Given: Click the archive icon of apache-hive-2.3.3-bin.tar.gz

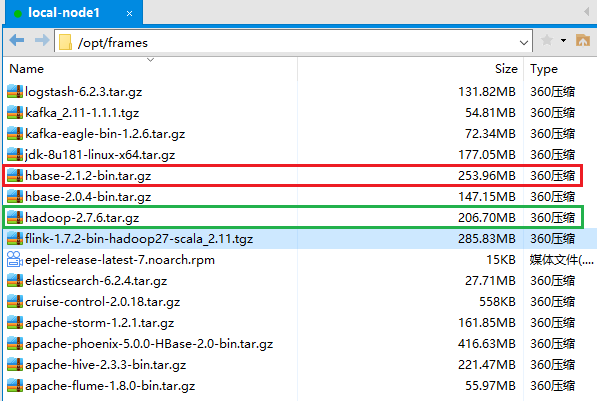Looking at the screenshot, I should click(15, 364).
